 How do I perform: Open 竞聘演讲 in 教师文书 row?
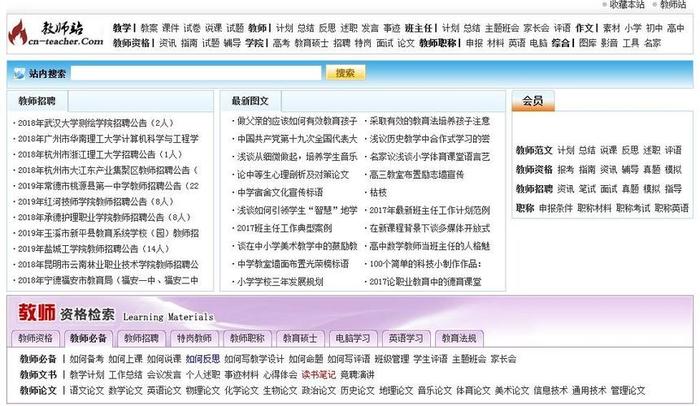pos(357,375)
